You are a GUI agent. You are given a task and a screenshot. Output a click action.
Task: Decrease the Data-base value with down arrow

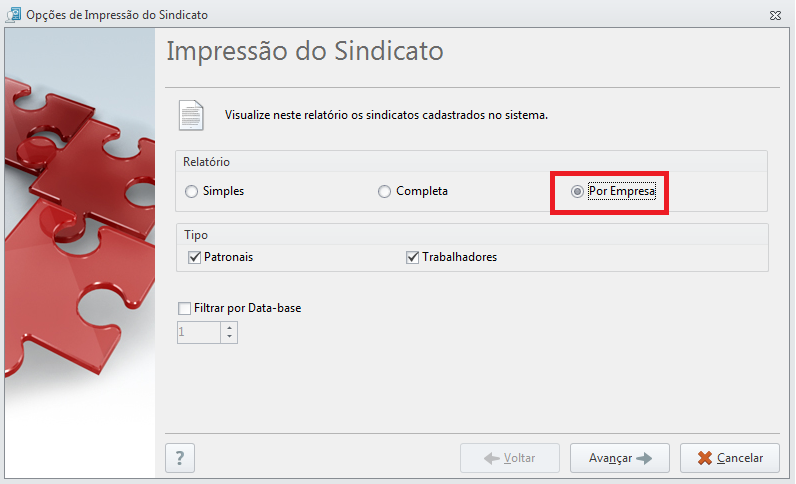pos(229,337)
